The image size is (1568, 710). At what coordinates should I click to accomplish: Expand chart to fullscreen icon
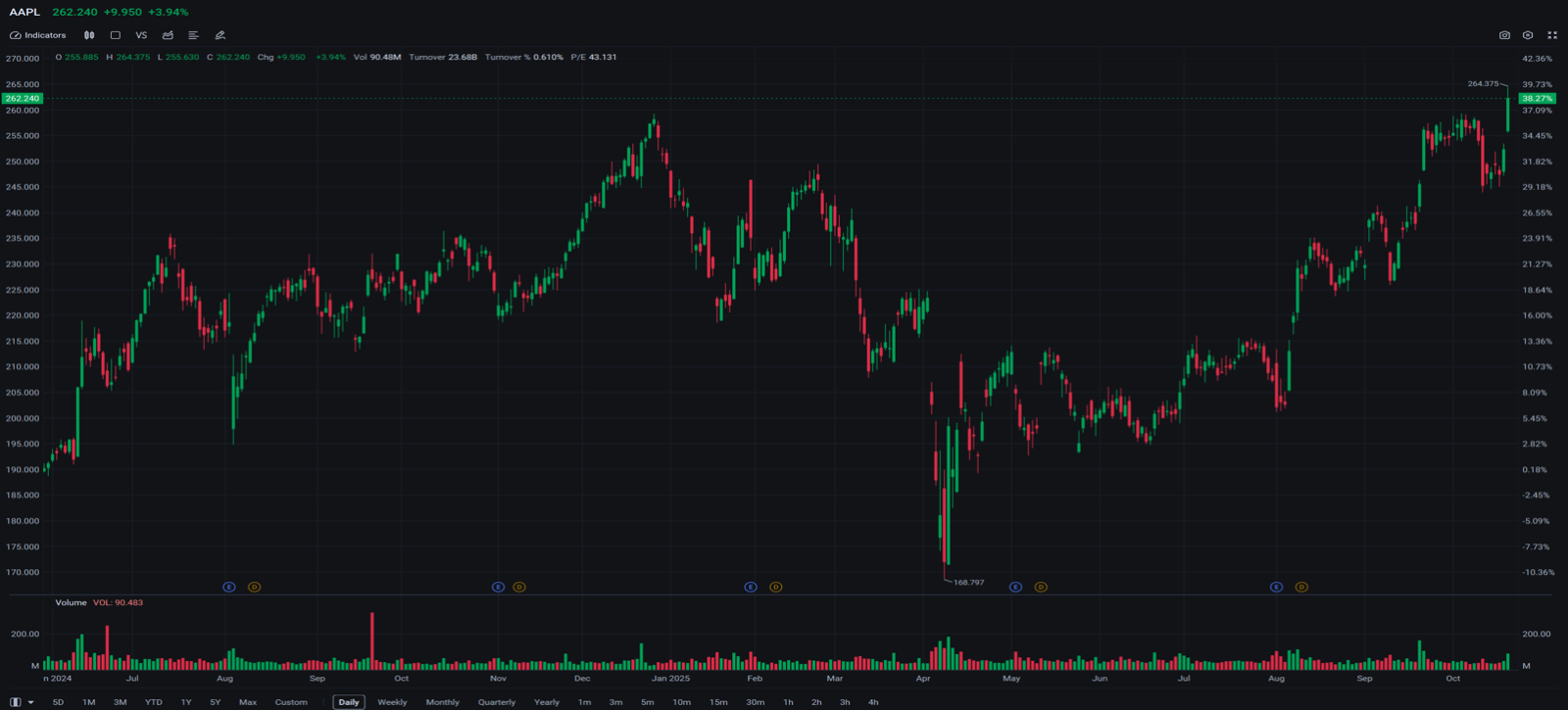(x=1552, y=35)
